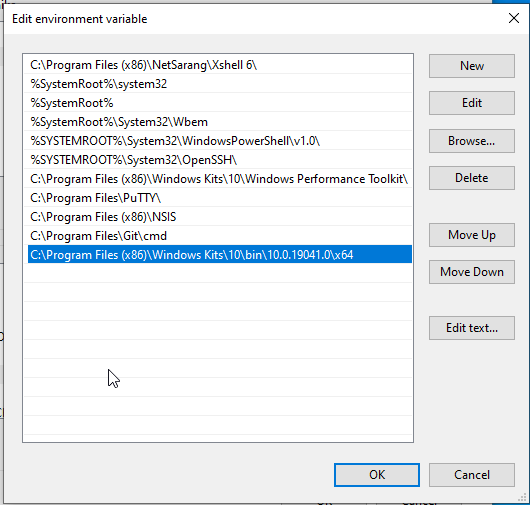
Task: Move selected entry down
Action: coord(472,272)
